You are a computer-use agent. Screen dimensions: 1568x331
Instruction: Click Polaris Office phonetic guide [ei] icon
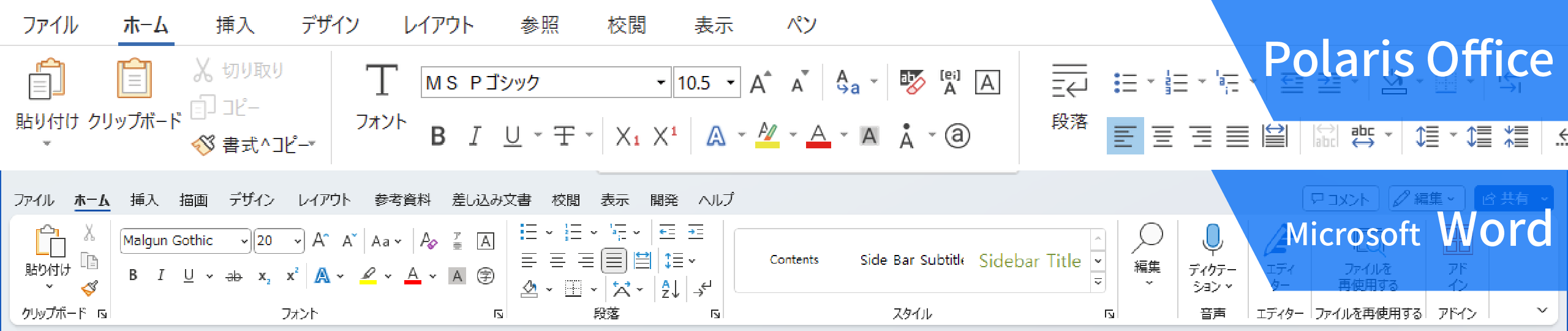(x=950, y=82)
